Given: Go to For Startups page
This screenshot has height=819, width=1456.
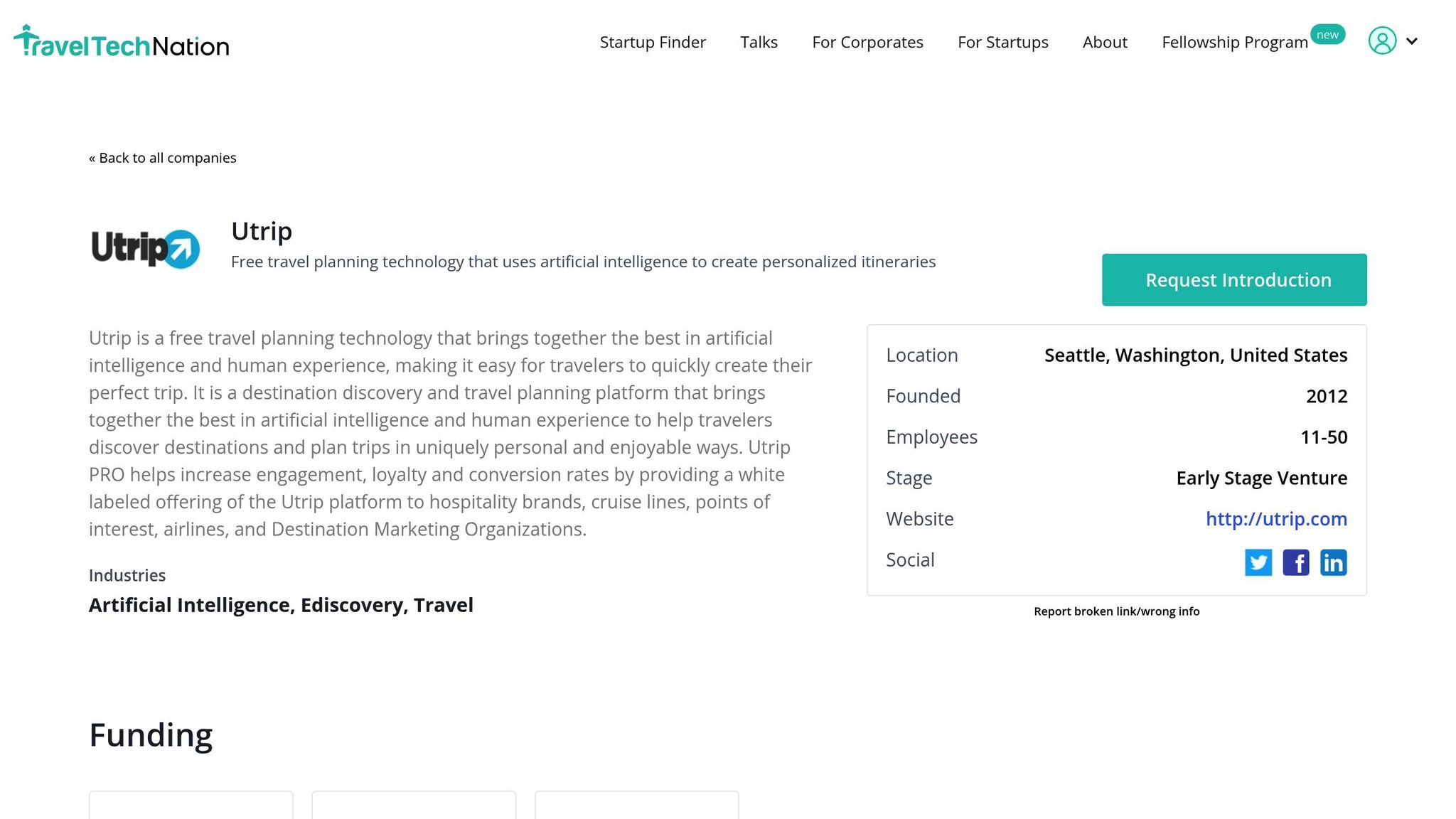Looking at the screenshot, I should (1002, 42).
